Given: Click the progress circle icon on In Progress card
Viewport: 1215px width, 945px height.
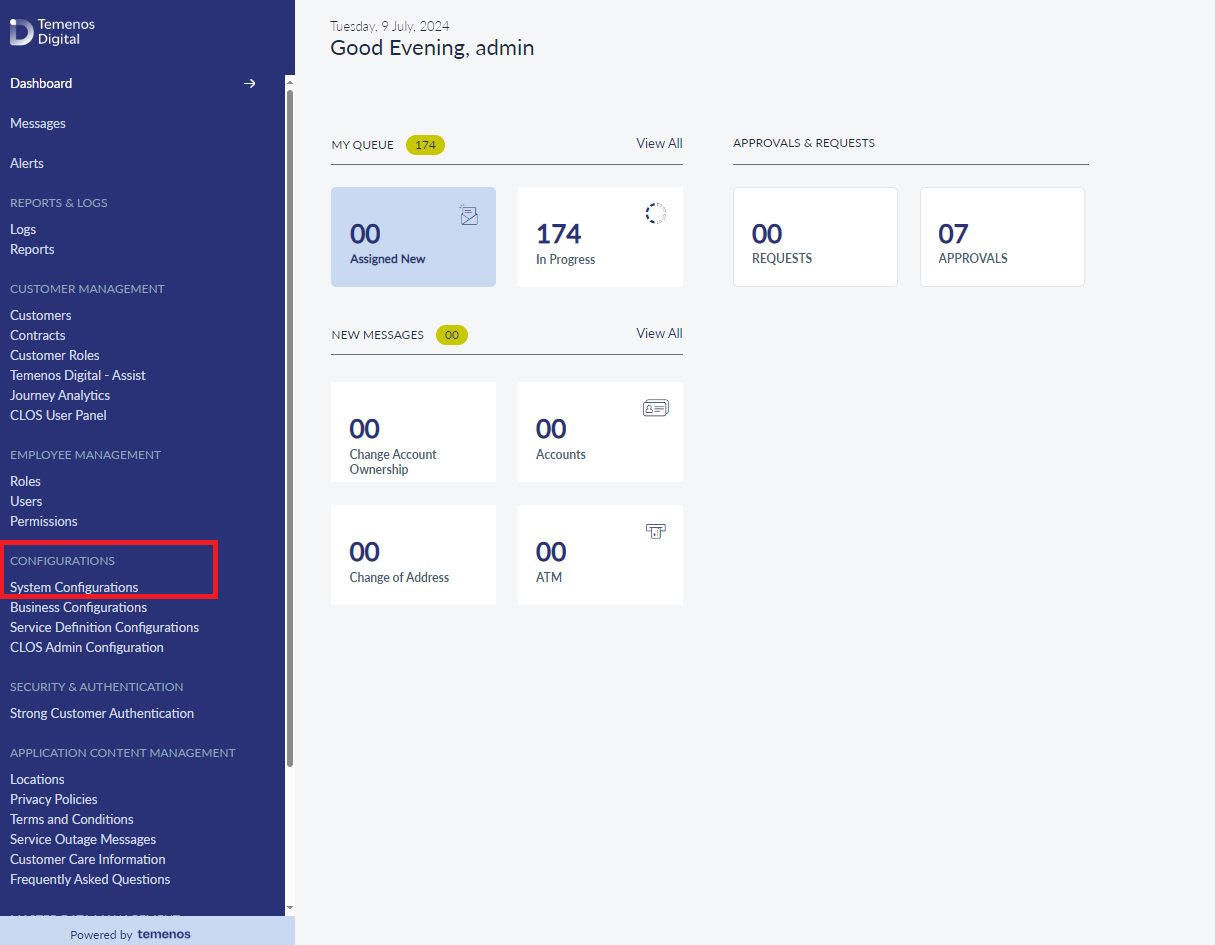Looking at the screenshot, I should (656, 213).
